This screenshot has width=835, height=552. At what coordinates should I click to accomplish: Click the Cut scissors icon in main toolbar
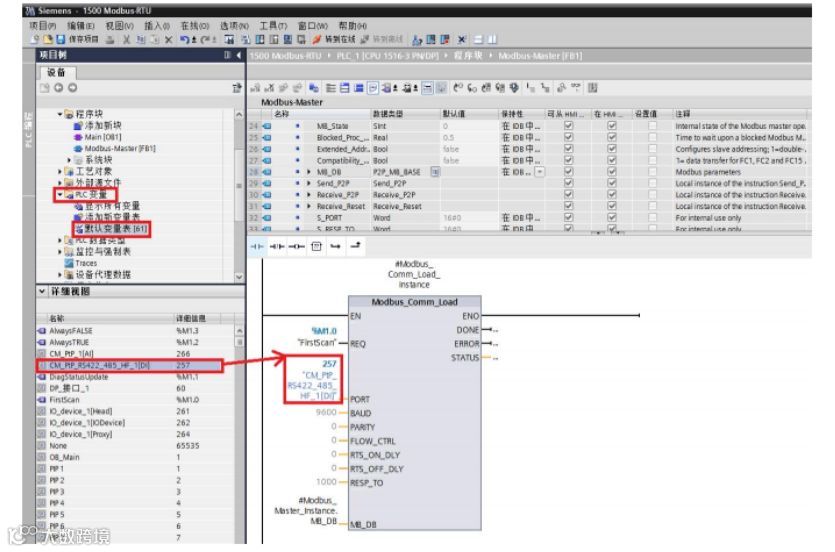[127, 39]
